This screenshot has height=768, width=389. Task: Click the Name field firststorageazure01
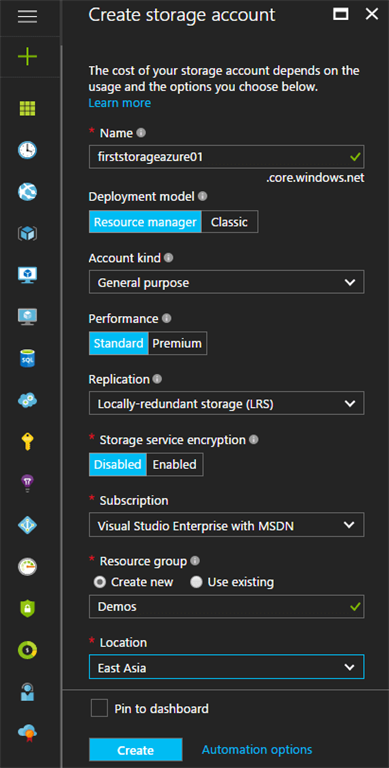226,157
